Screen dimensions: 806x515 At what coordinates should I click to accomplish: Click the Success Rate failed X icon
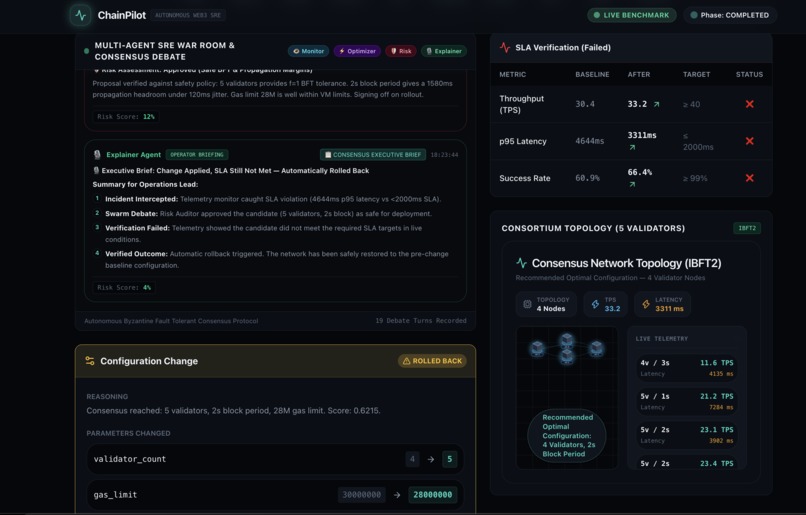[749, 178]
